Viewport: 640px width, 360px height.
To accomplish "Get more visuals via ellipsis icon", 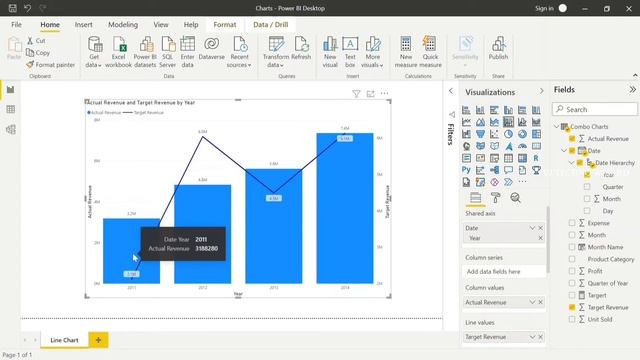I will click(522, 182).
